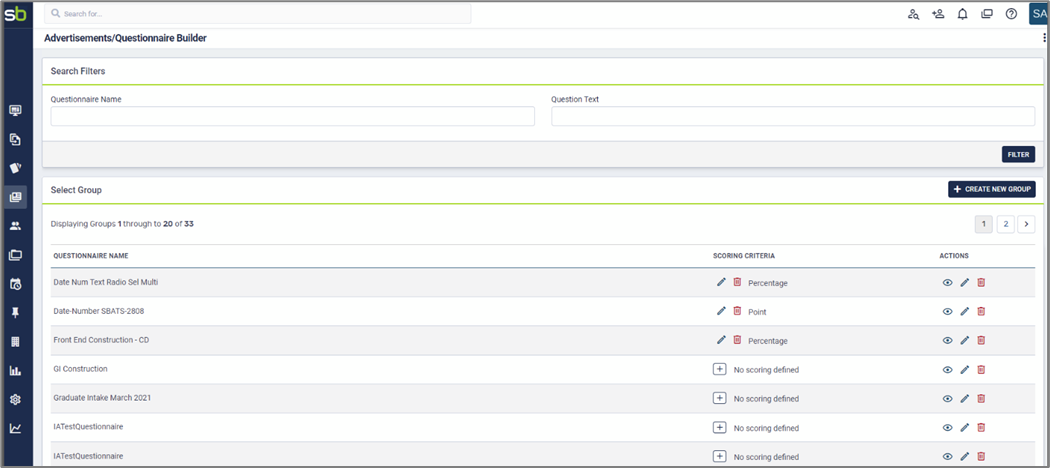Click the sb logo in the sidebar

15,14
